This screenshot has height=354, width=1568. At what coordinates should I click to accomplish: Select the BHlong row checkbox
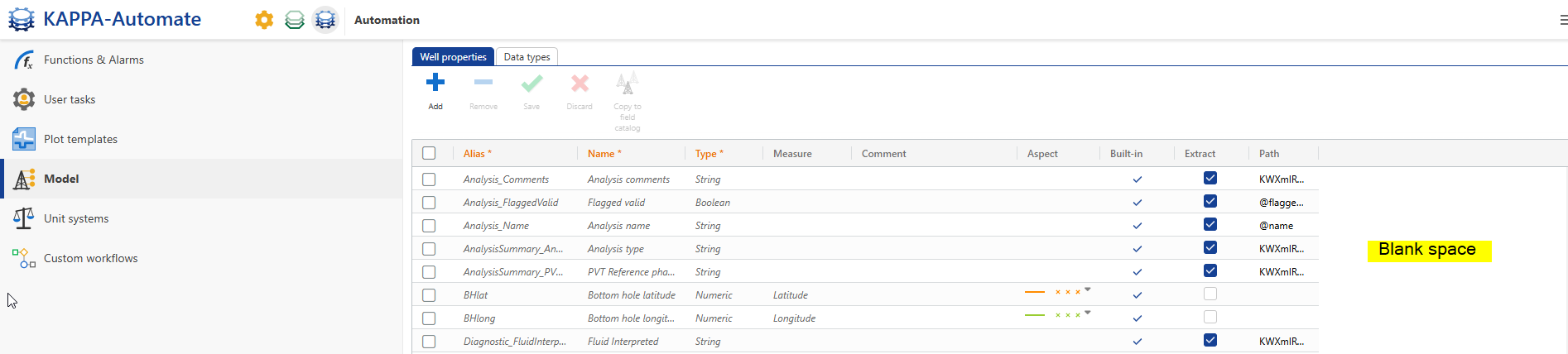coord(429,318)
